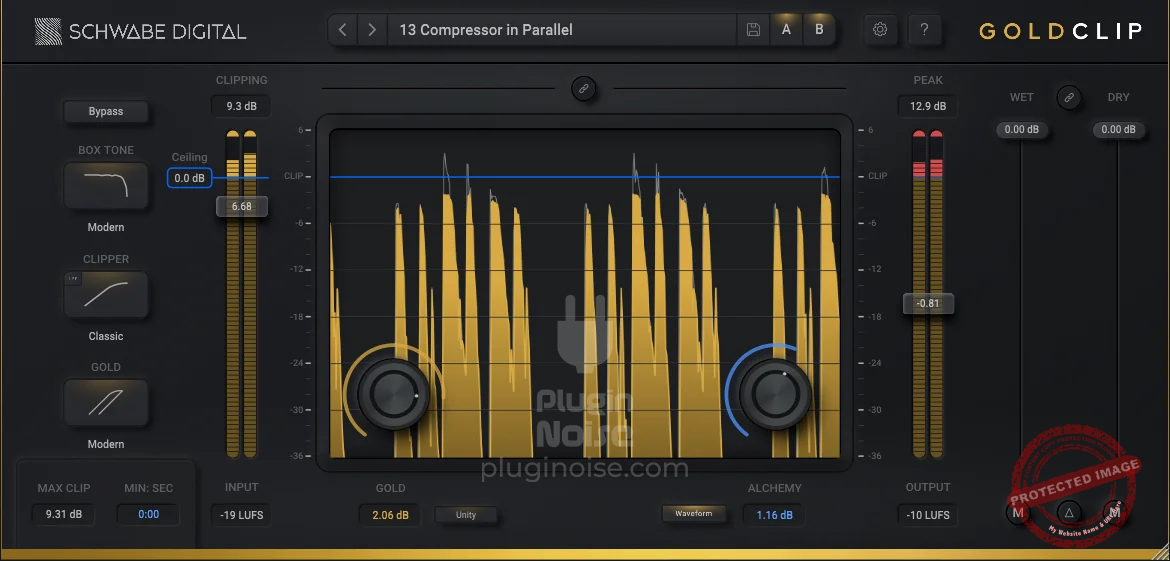Load the next preset with right arrow

[x=372, y=30]
